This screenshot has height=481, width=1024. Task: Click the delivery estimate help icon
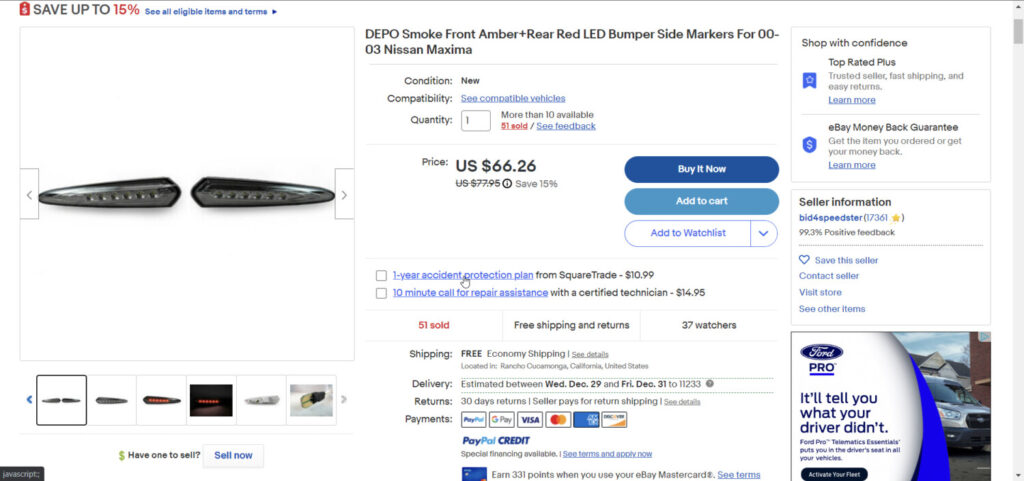click(x=710, y=383)
